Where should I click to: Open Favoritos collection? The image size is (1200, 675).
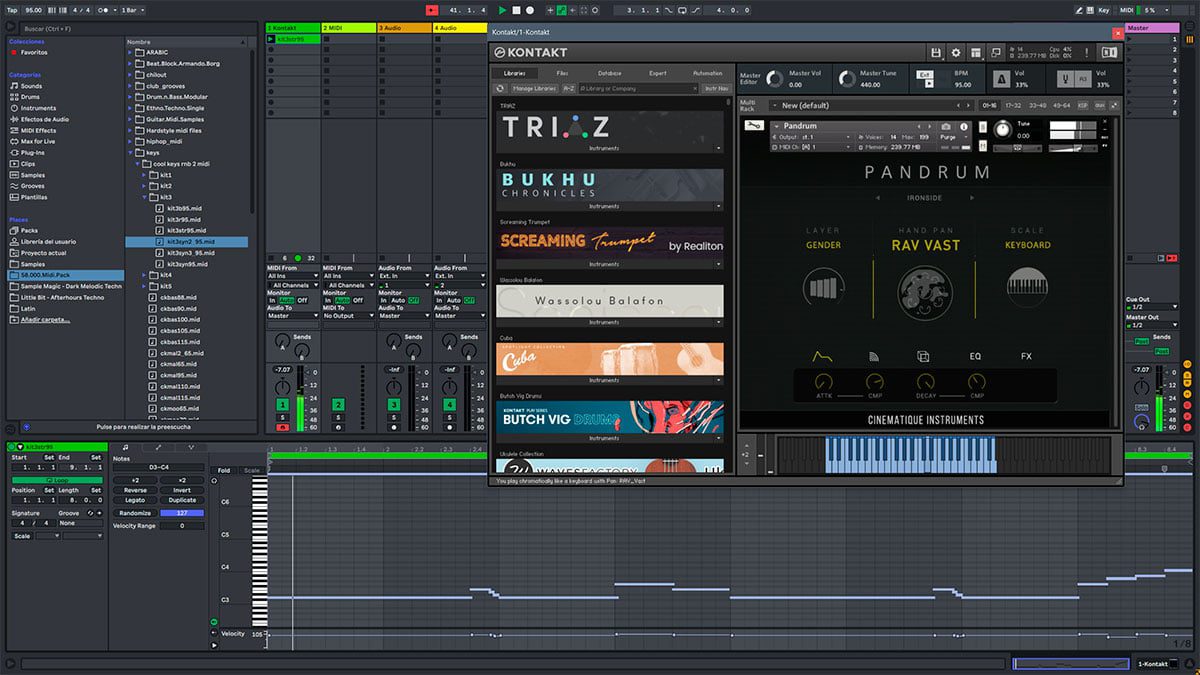(x=34, y=52)
